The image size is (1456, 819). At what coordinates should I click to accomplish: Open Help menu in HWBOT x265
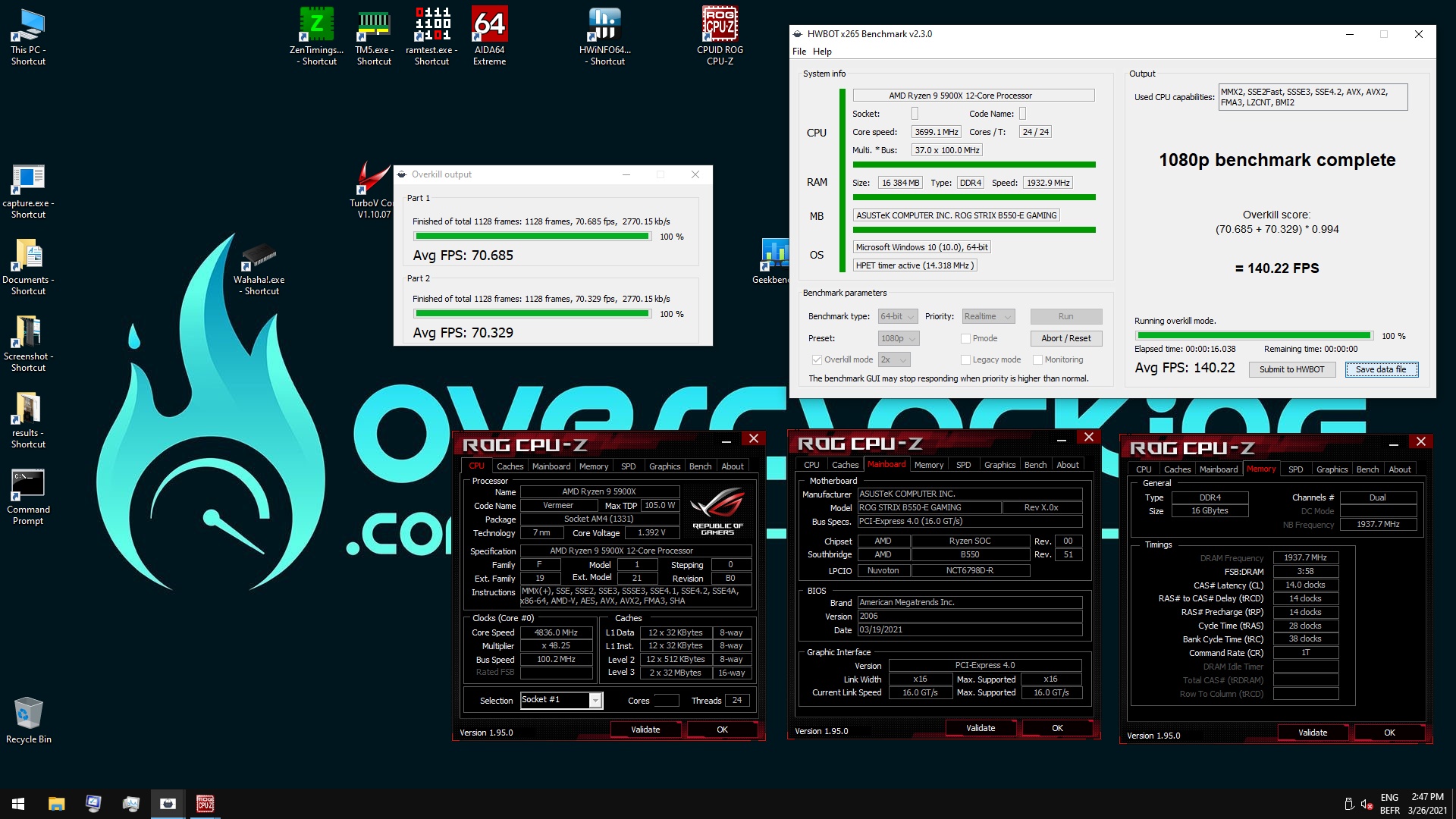tap(822, 52)
